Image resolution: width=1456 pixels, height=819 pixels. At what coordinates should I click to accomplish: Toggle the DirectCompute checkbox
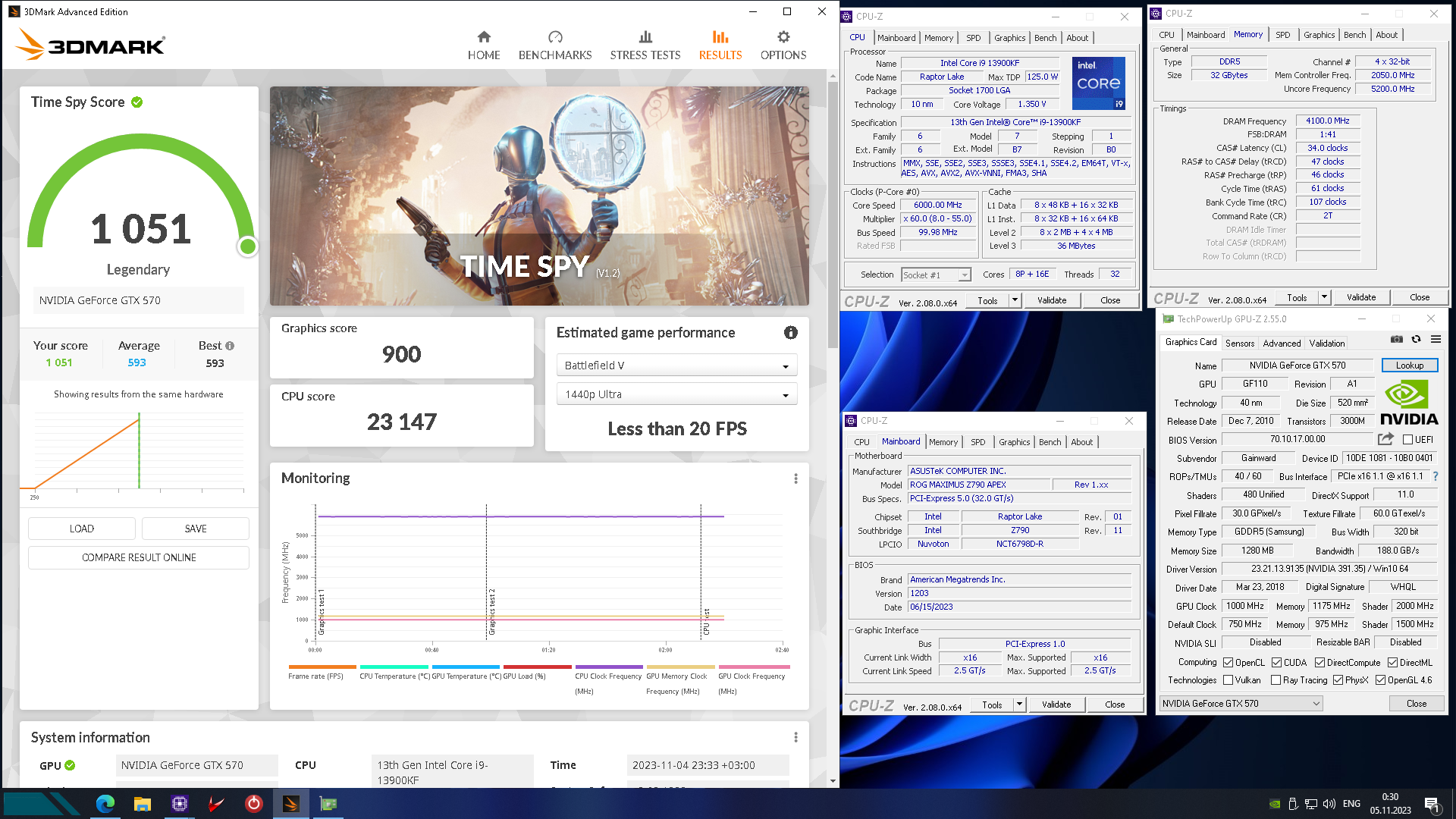point(1319,663)
